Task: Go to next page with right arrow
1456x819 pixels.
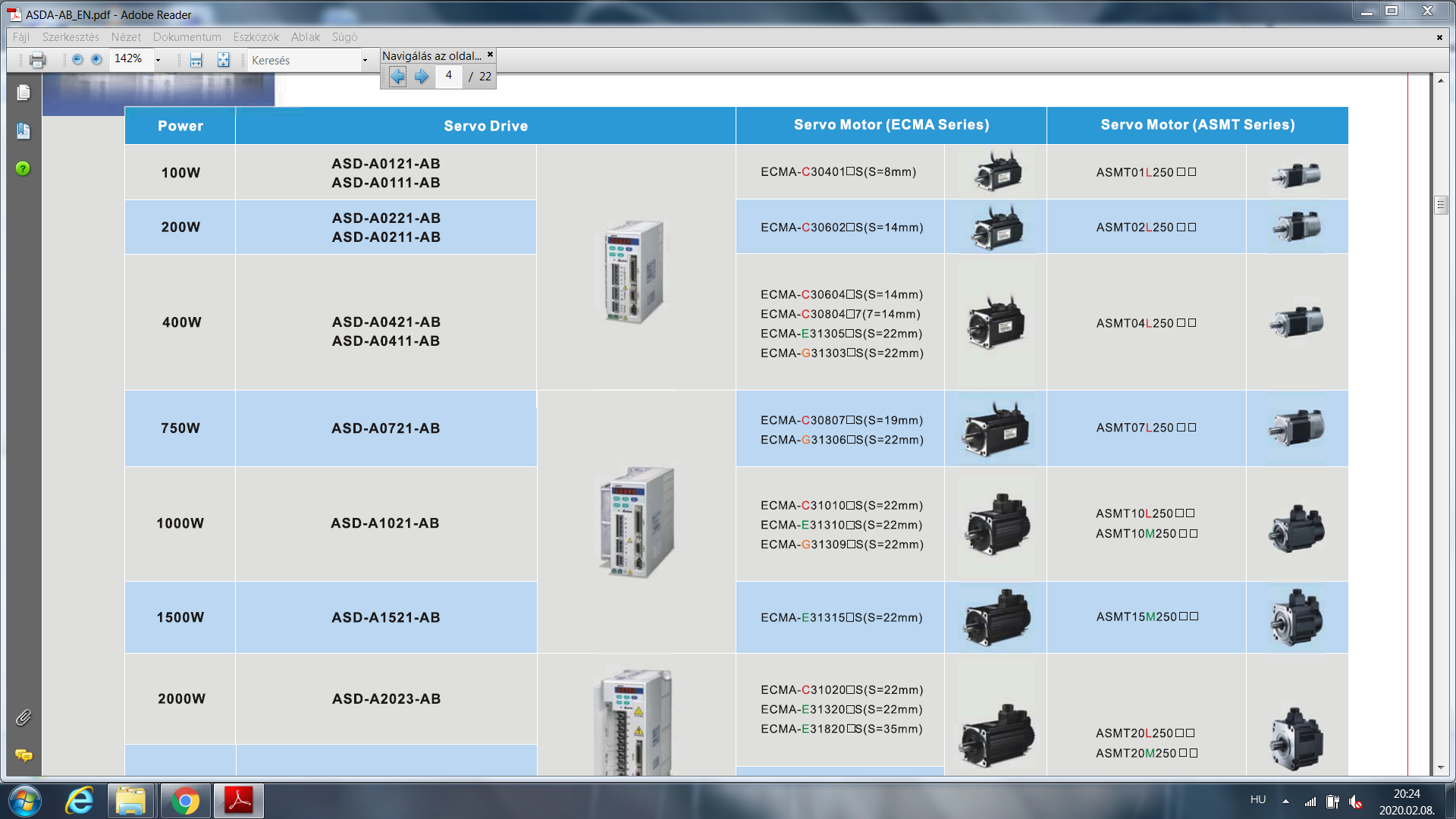Action: [x=422, y=76]
